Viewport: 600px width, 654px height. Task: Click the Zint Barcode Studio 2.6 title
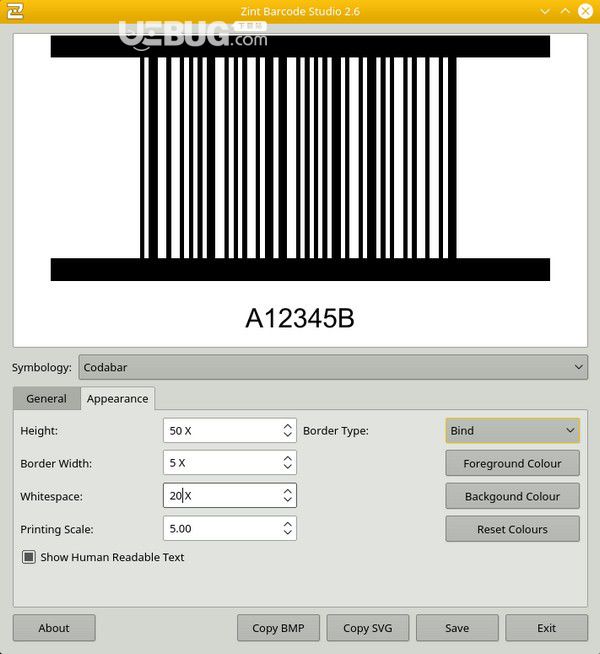click(300, 11)
